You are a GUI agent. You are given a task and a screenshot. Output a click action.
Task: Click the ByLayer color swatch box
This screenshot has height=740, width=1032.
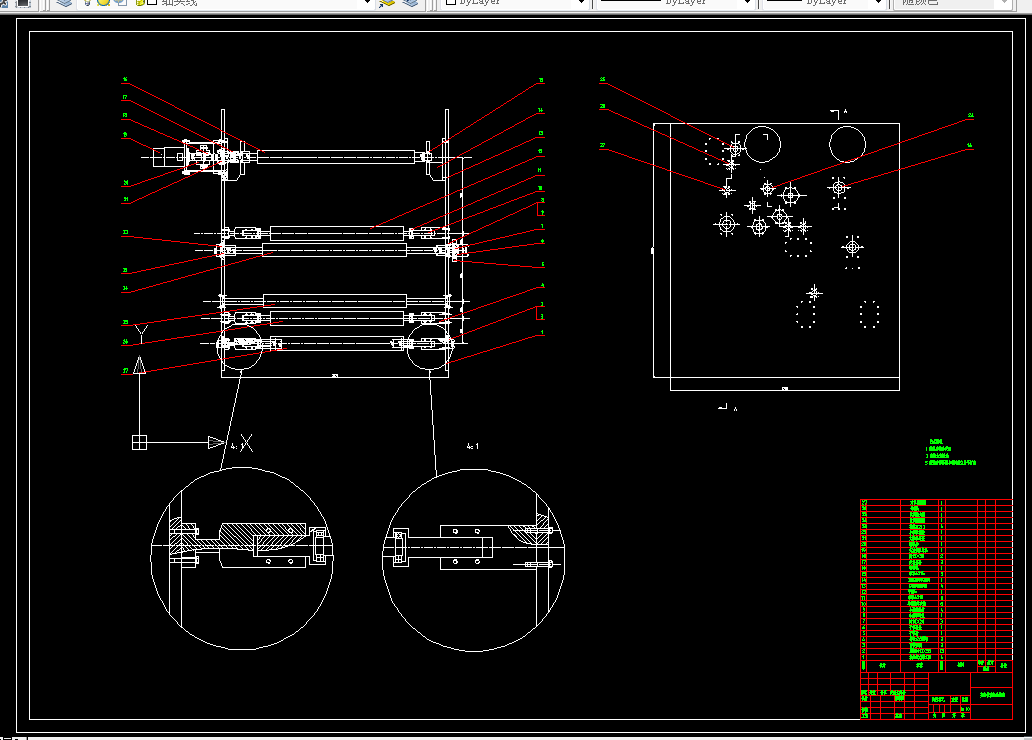tap(451, 3)
